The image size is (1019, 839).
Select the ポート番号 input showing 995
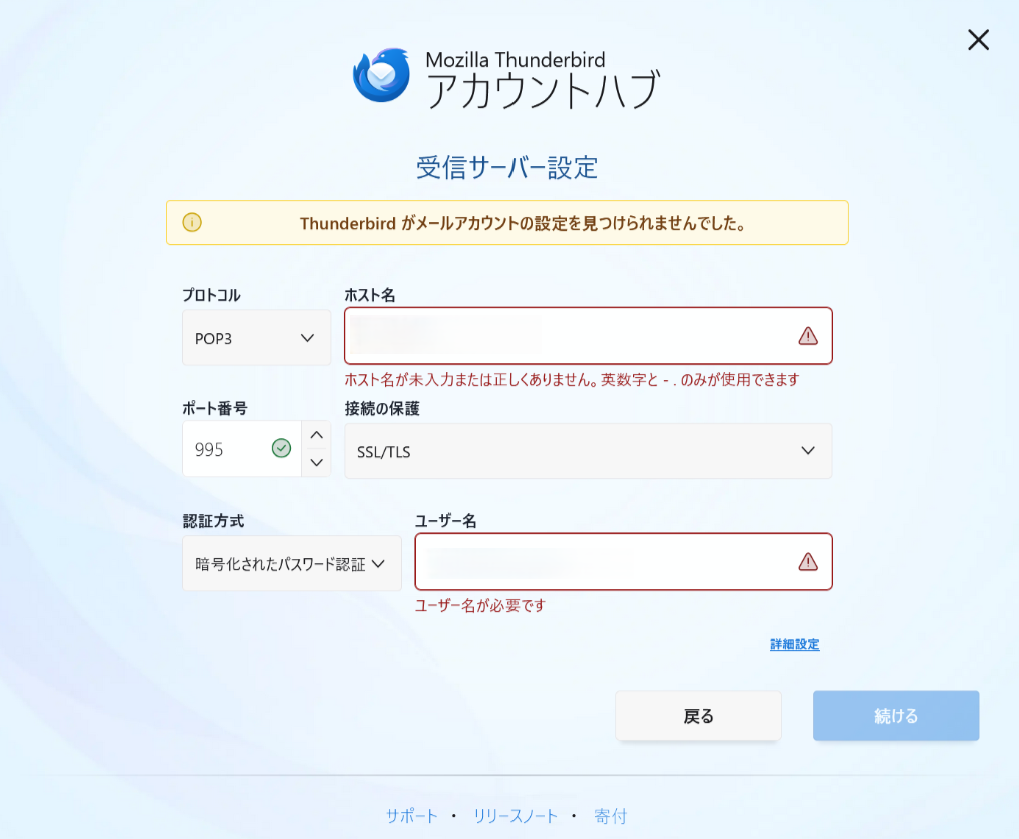click(220, 449)
